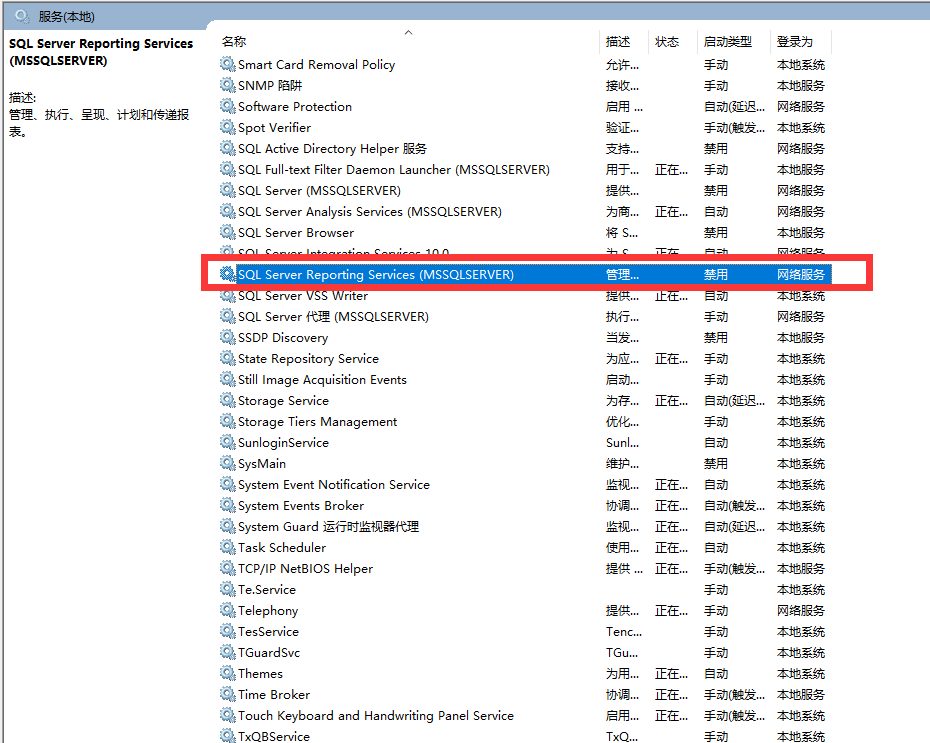Viewport: 930px width, 743px height.
Task: Sort by the 描述 column header
Action: click(618, 42)
